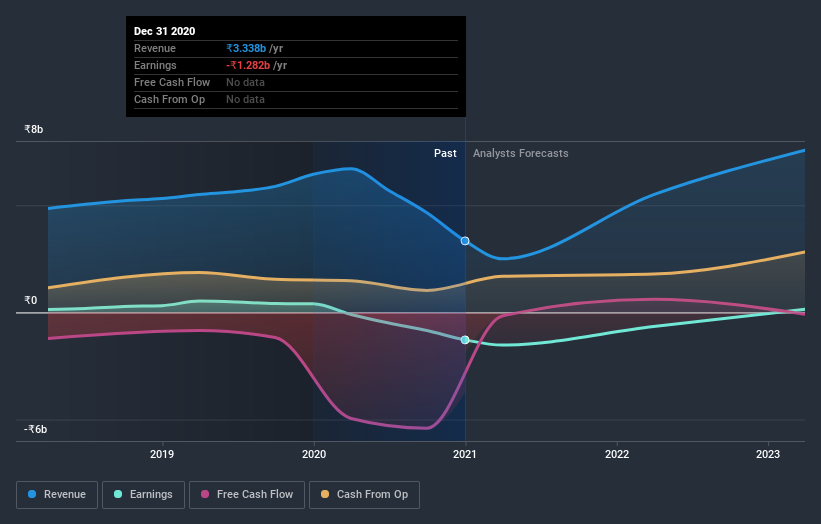Click the -₹6b y-axis label
Viewport: 821px width, 524px height.
point(36,429)
